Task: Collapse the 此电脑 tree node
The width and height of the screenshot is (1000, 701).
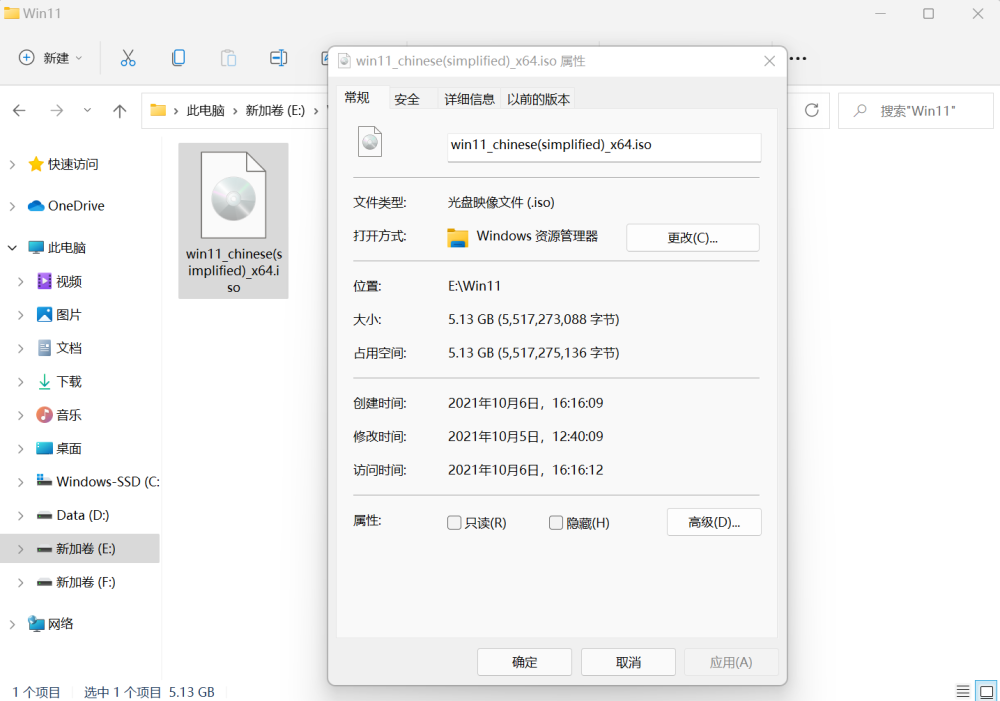Action: [x=12, y=247]
